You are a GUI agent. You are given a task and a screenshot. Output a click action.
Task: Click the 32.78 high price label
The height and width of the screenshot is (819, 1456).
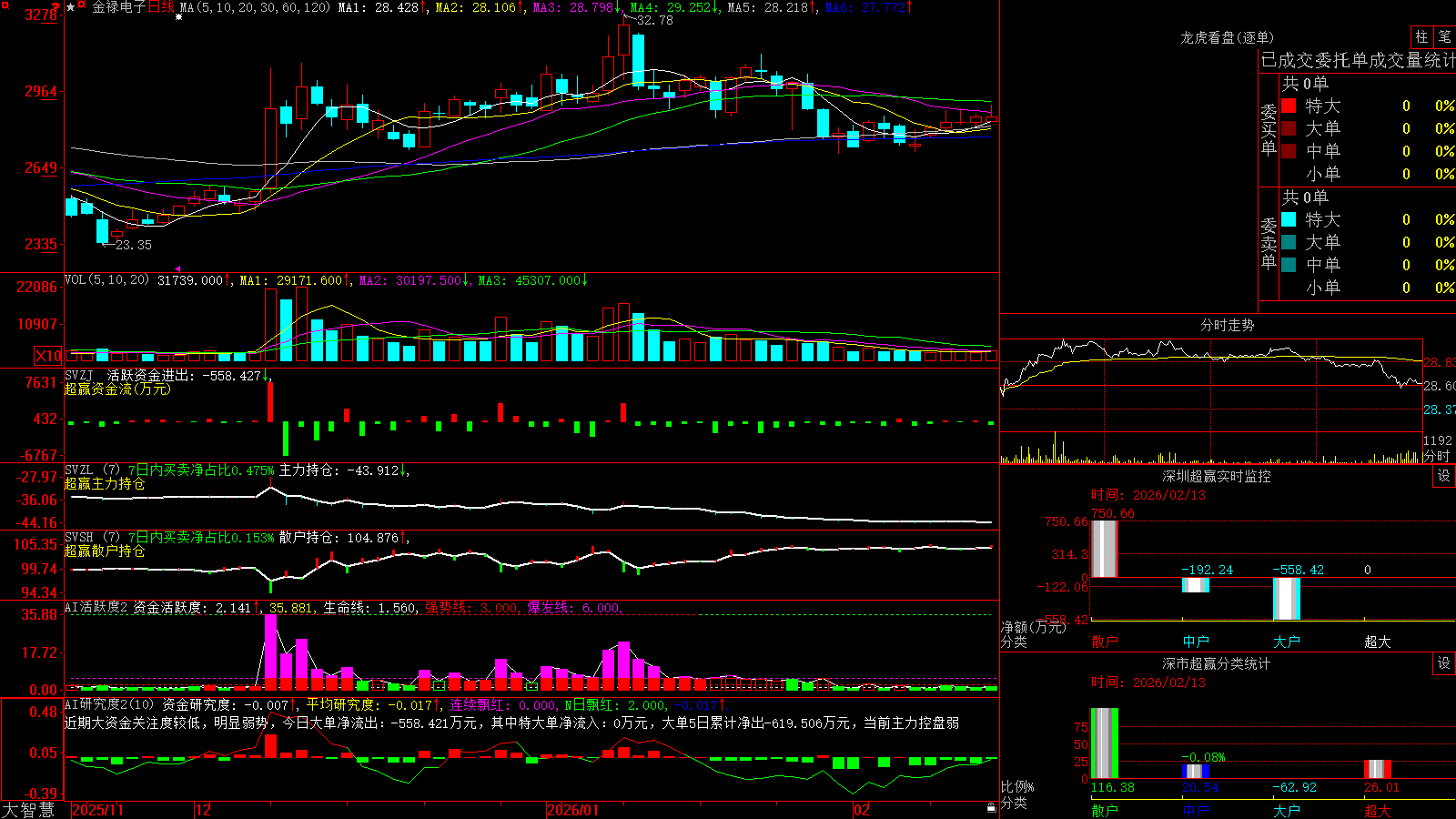655,20
